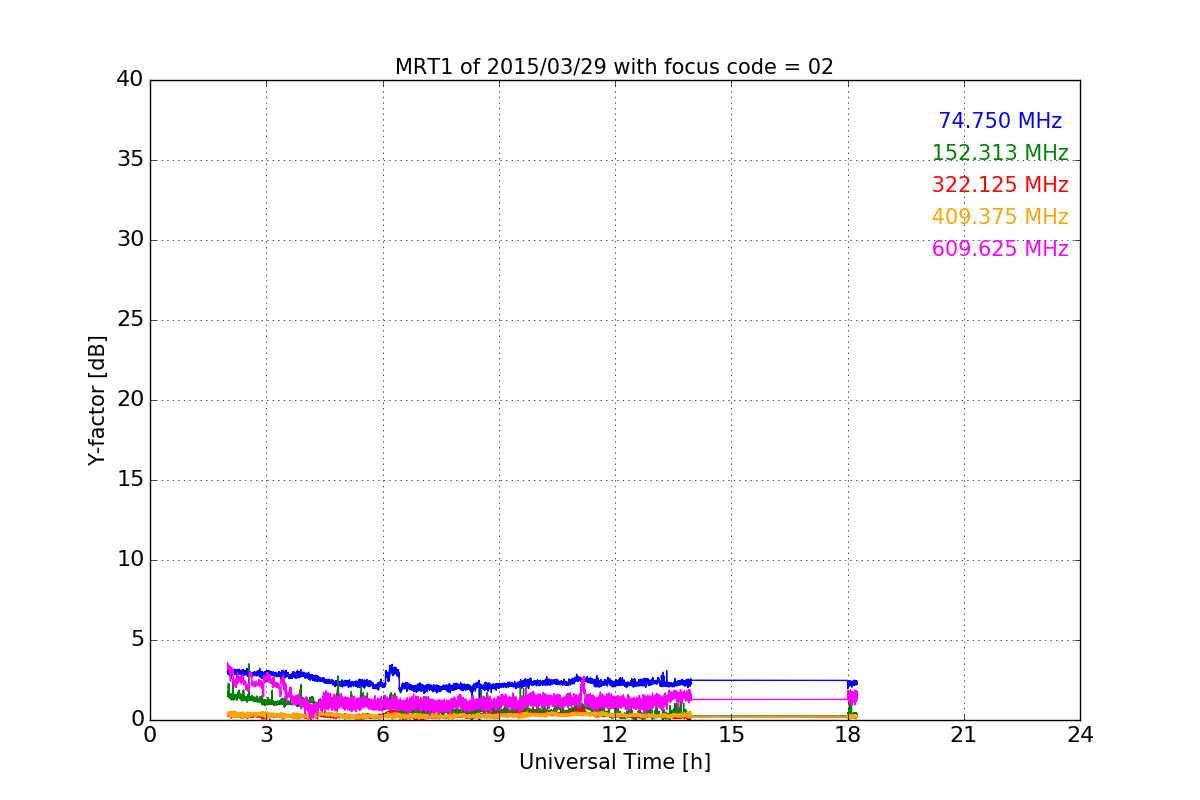Click the x-axis tick value 18
Screen dimensions: 1200x800
point(848,735)
